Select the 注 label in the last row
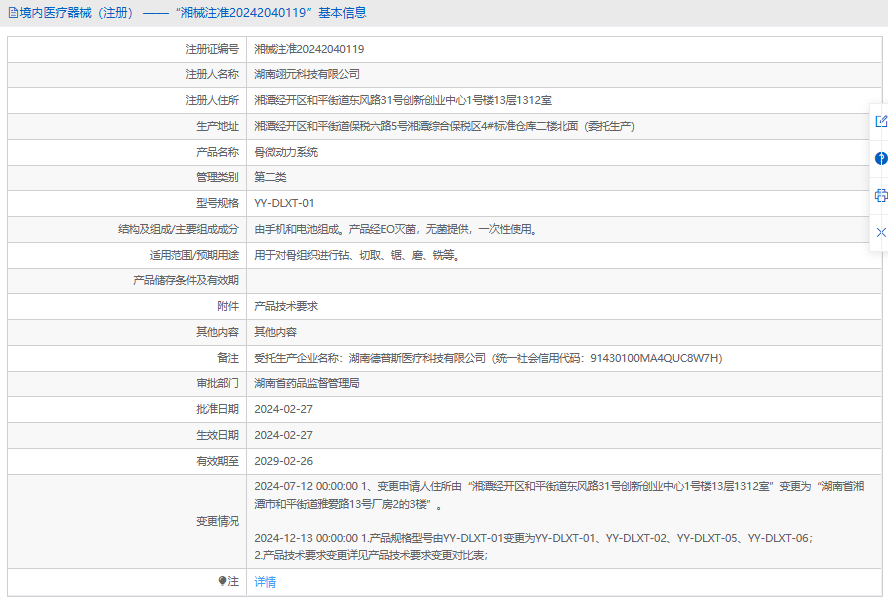Image resolution: width=888 pixels, height=604 pixels. click(x=233, y=581)
